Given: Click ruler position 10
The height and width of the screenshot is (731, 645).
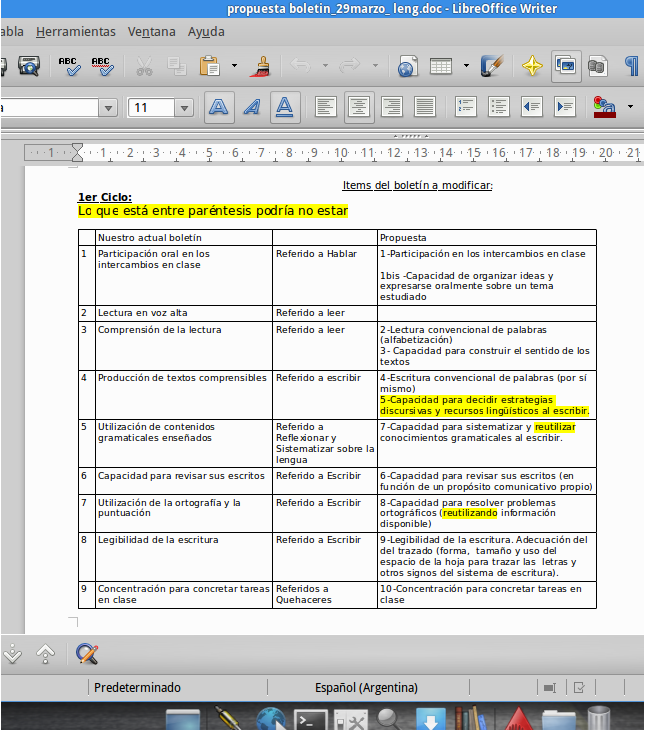Looking at the screenshot, I should click(341, 152).
